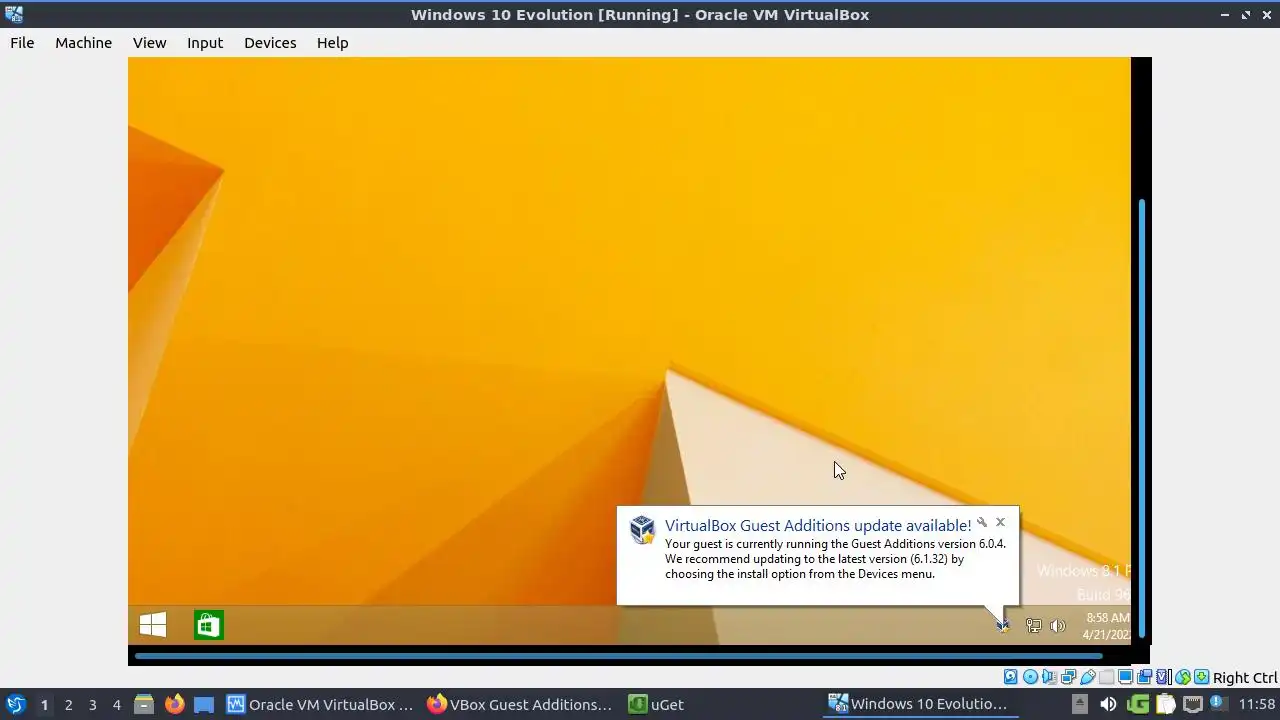Viewport: 1280px width, 720px height.
Task: Open the hard disk activity indicator
Action: [x=1010, y=677]
